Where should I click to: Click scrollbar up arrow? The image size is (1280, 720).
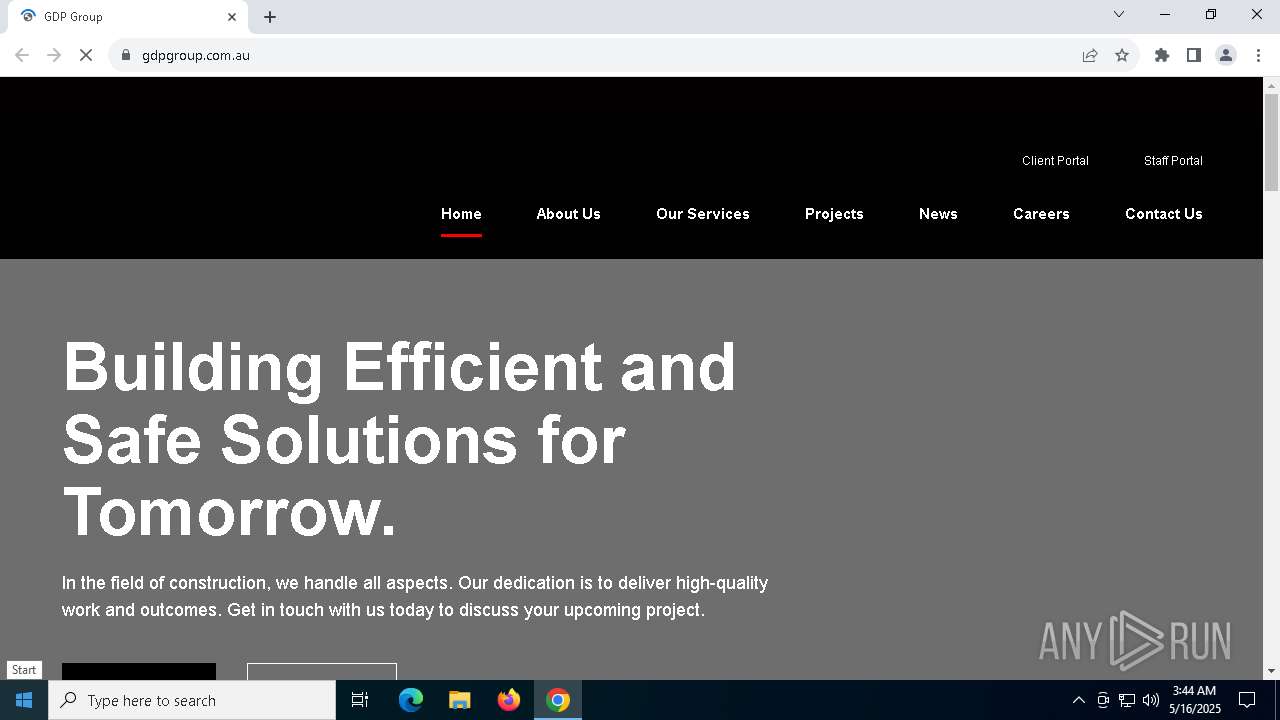pos(1271,85)
